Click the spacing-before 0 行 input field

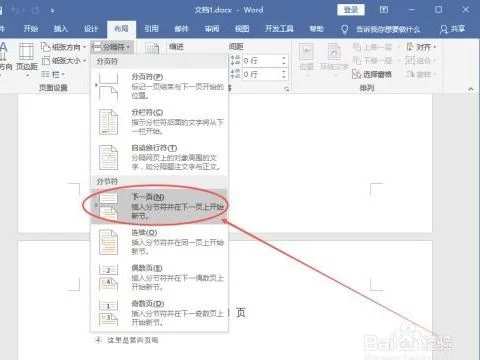tap(261, 61)
